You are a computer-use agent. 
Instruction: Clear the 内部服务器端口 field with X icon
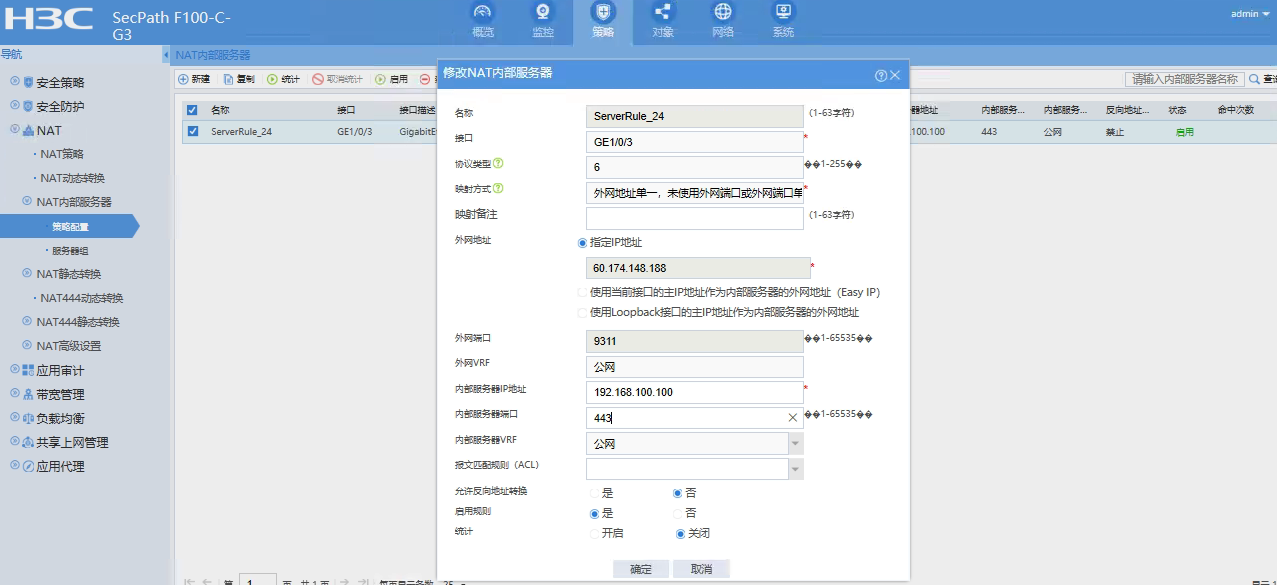tap(793, 418)
